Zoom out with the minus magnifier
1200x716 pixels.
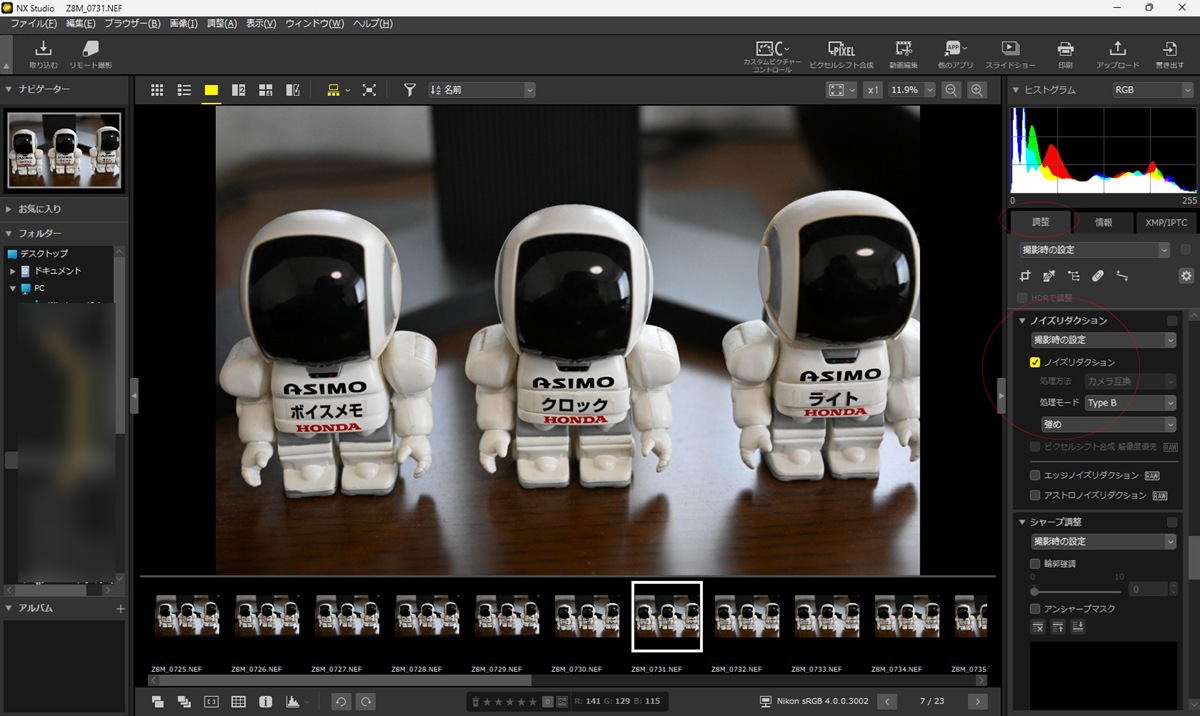coord(951,90)
